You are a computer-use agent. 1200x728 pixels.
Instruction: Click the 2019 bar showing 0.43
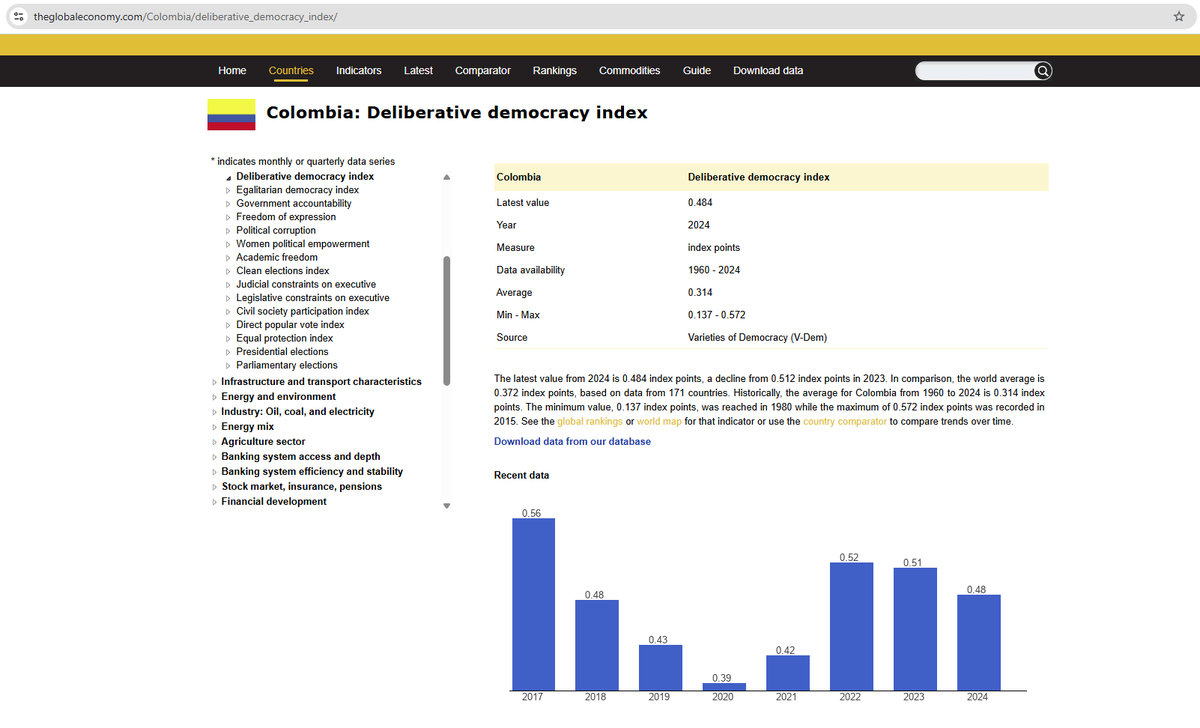[661, 667]
